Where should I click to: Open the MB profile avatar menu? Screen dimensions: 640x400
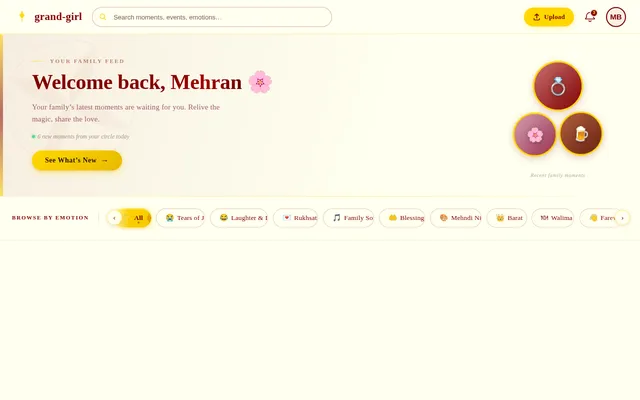pos(616,17)
